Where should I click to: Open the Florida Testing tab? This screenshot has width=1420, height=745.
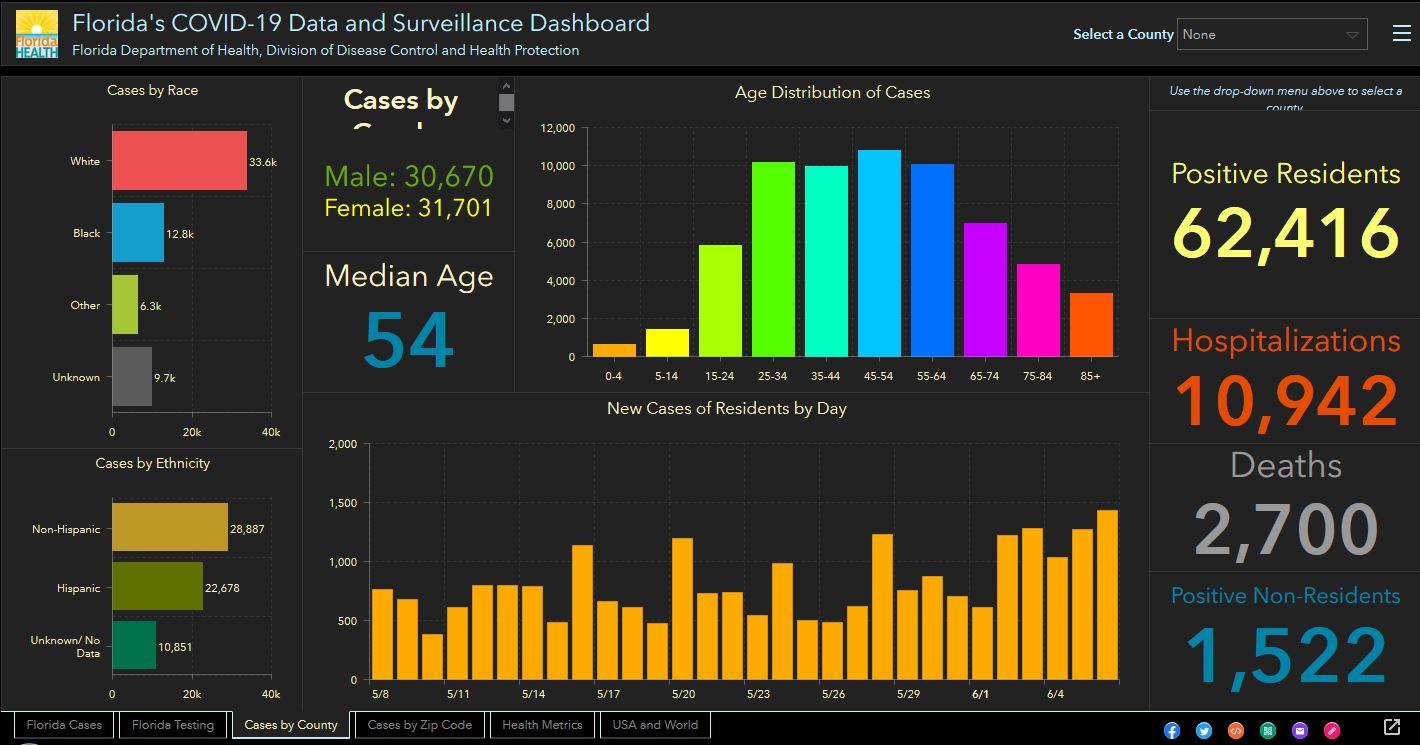tap(173, 725)
